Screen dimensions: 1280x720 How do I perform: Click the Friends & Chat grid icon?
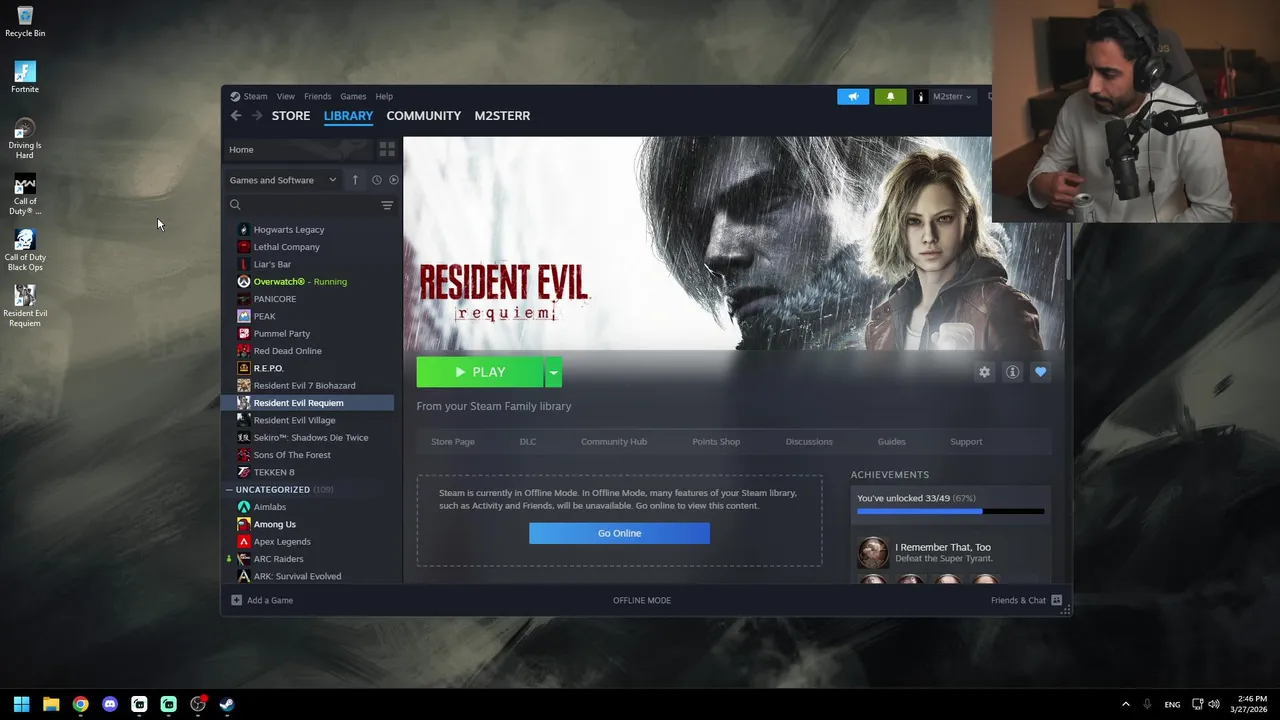[1056, 600]
